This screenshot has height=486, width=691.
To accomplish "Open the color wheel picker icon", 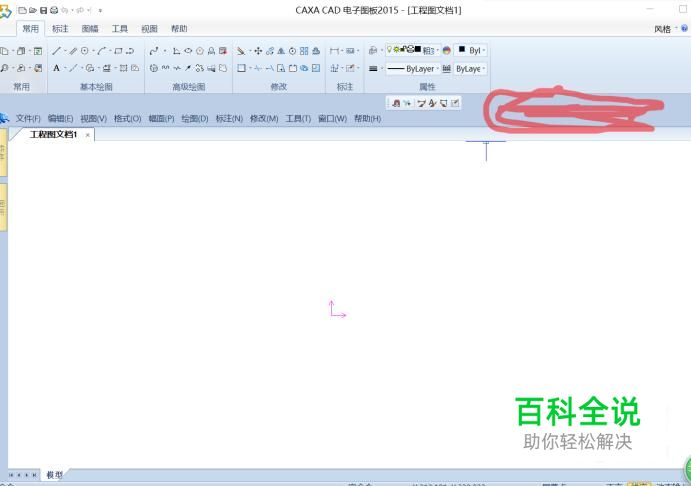I will tap(446, 51).
